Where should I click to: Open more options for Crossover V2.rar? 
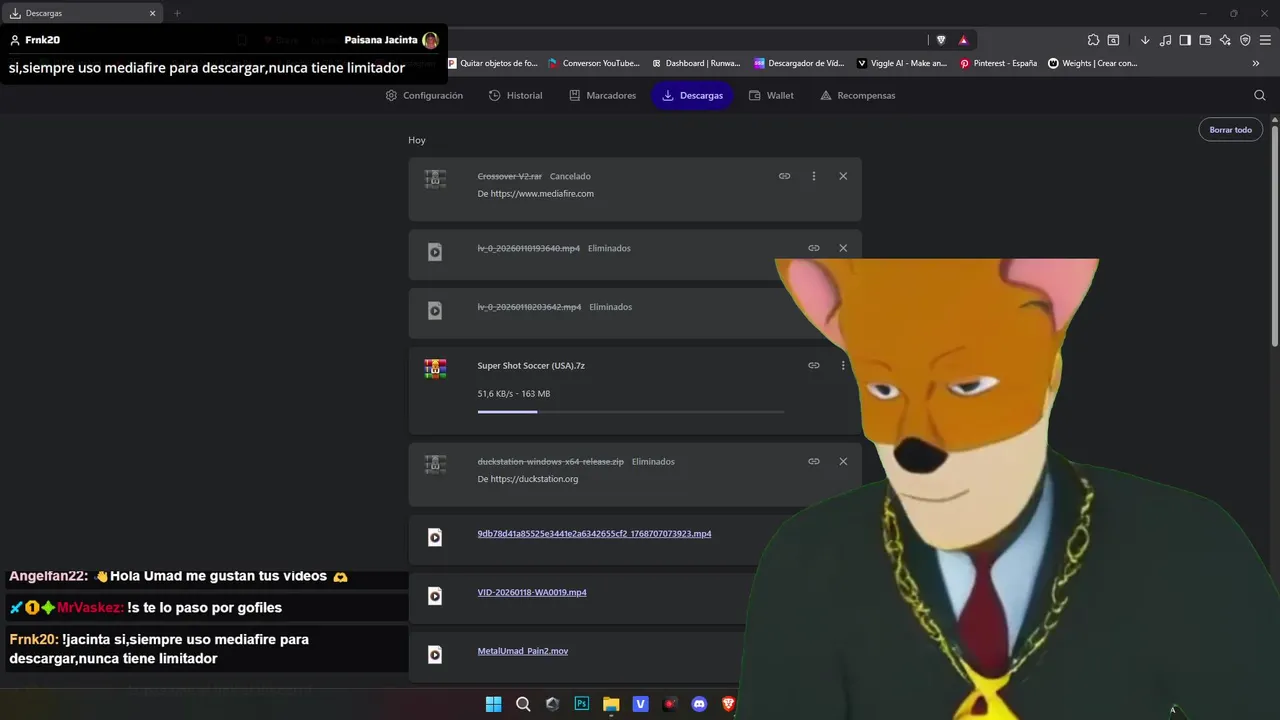pyautogui.click(x=814, y=176)
